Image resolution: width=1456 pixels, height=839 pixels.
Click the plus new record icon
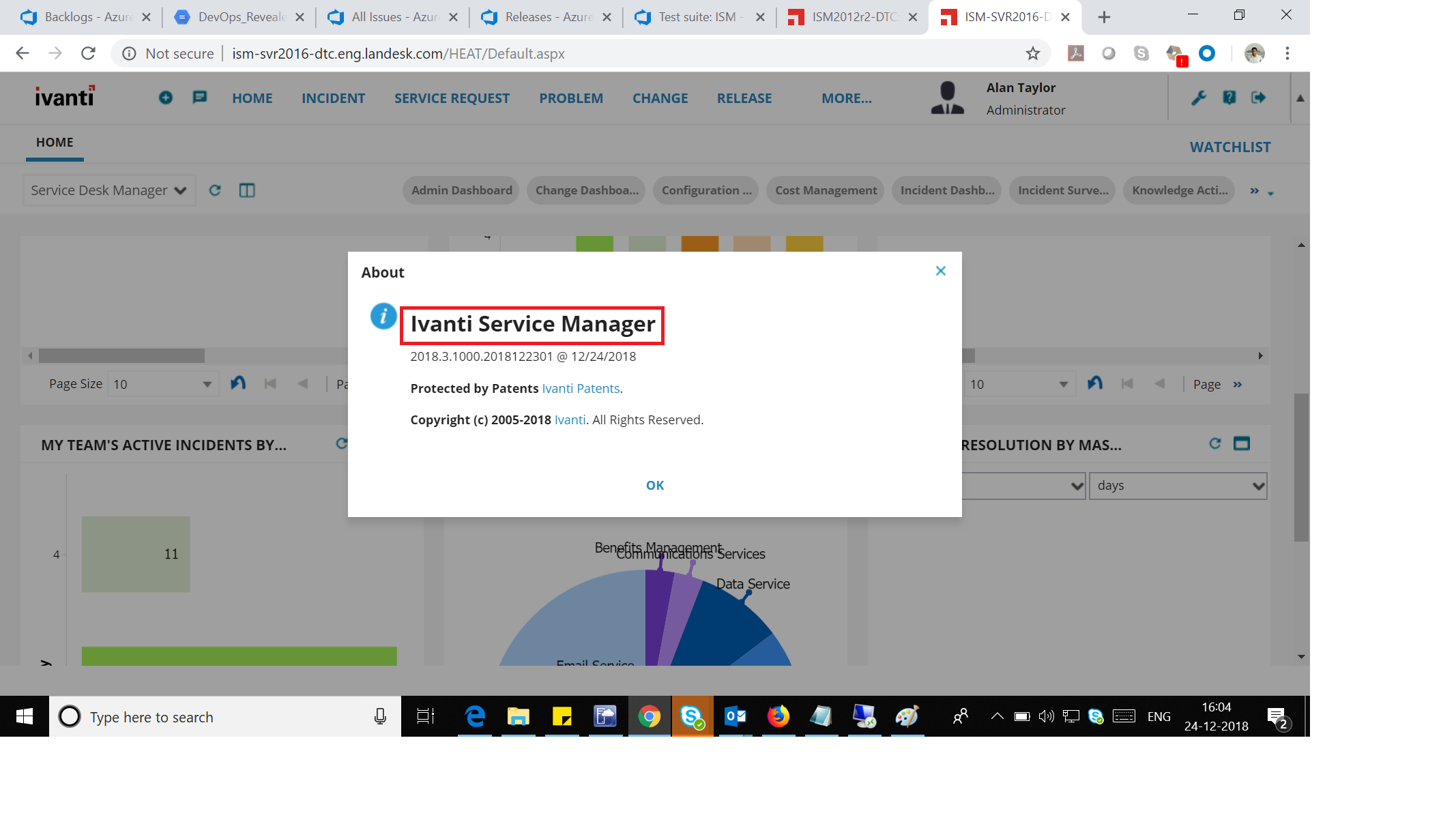coord(166,98)
